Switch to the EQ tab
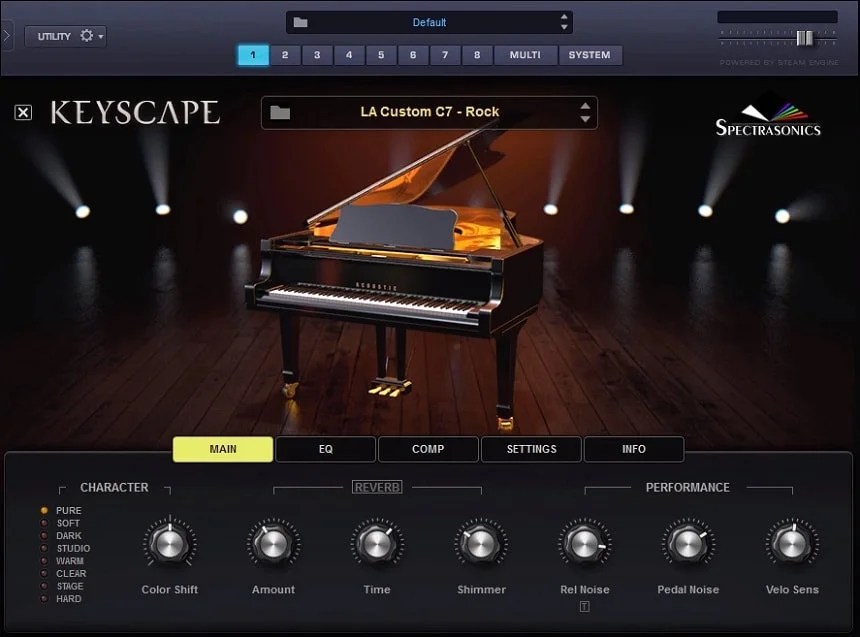This screenshot has width=860, height=637. (x=325, y=449)
